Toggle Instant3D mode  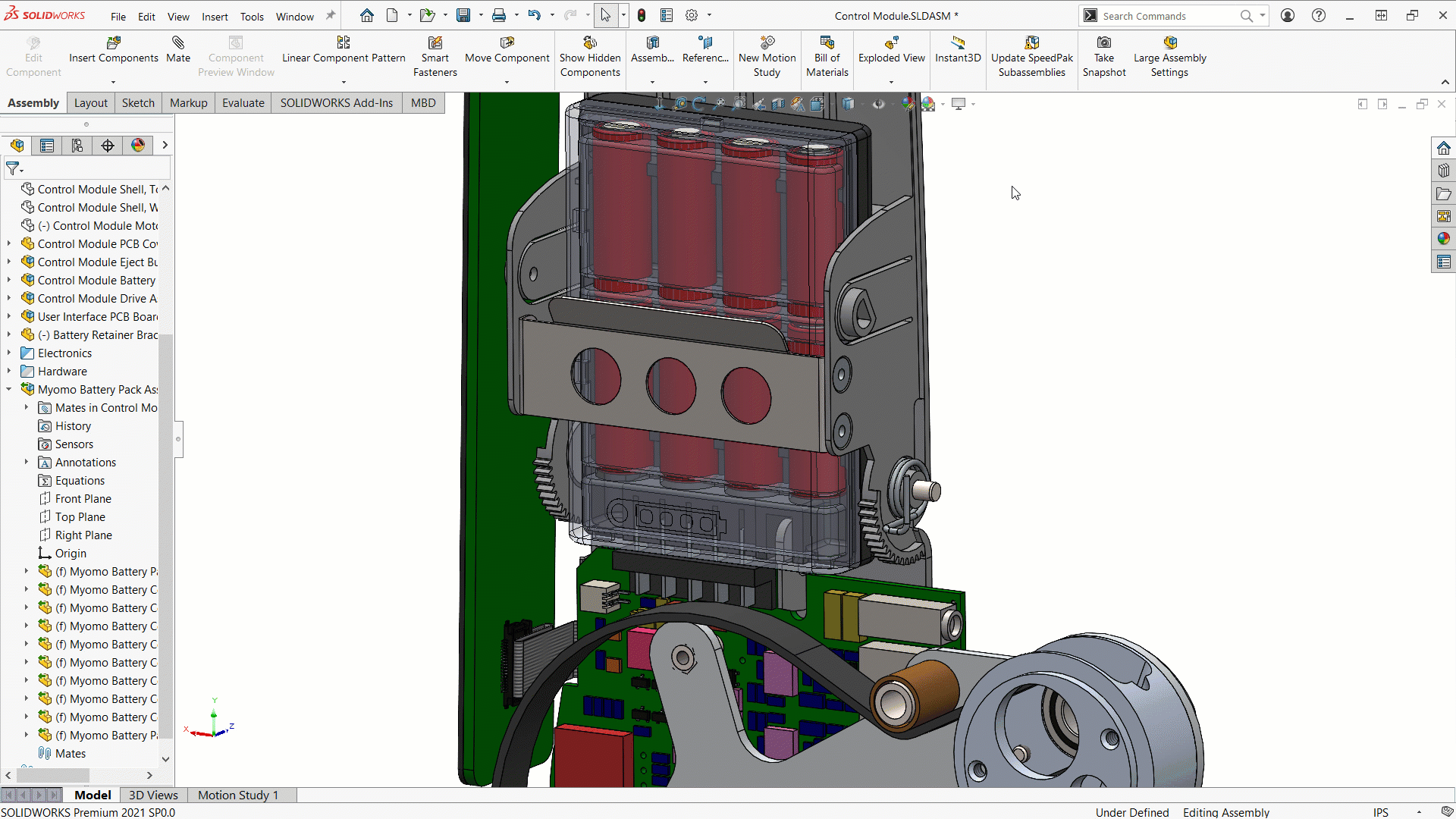pos(957,49)
